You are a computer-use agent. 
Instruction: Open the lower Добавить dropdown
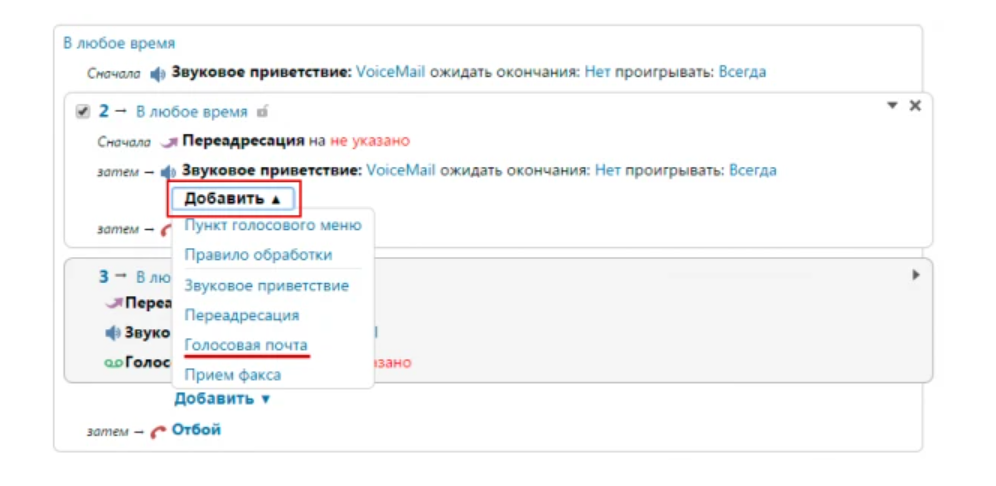(222, 399)
